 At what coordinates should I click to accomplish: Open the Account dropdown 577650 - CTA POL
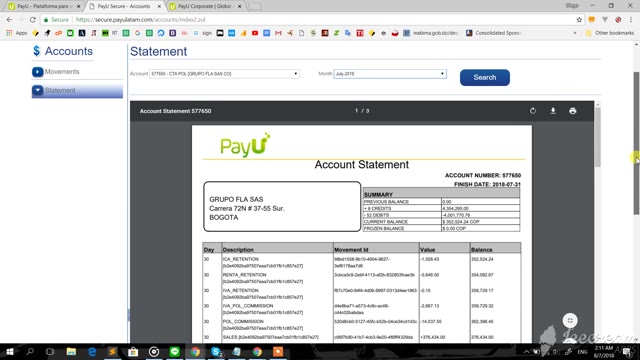coord(224,74)
